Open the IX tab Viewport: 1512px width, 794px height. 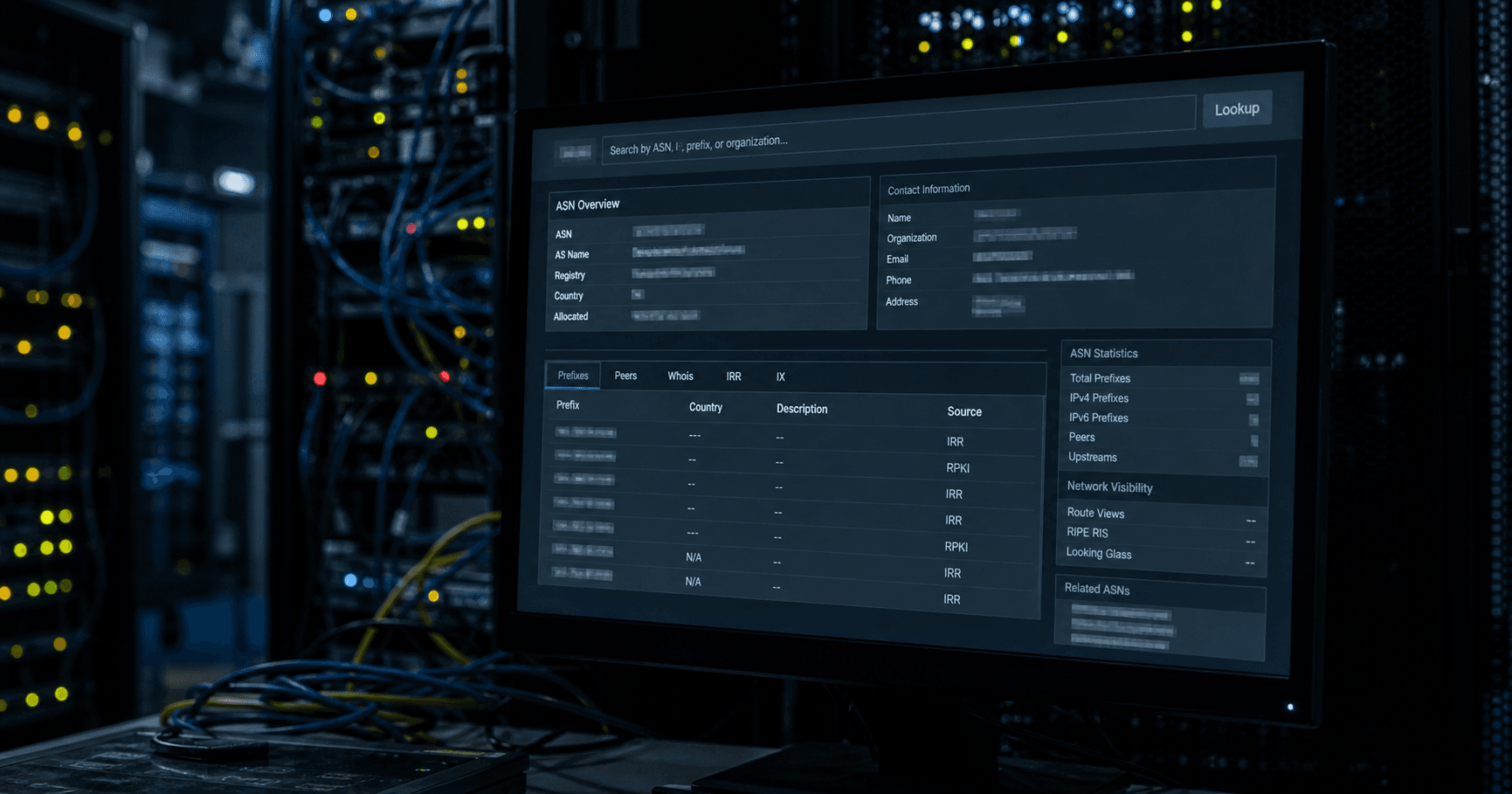[781, 377]
